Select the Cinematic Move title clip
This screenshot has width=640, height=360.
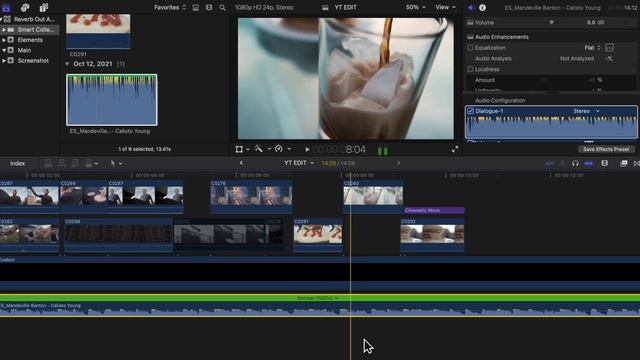[434, 211]
